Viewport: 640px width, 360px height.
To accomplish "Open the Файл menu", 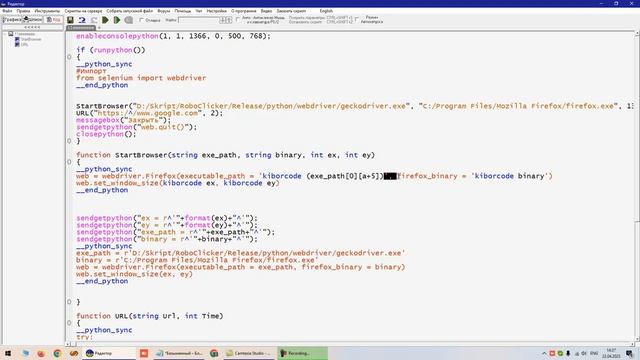I will pyautogui.click(x=7, y=11).
